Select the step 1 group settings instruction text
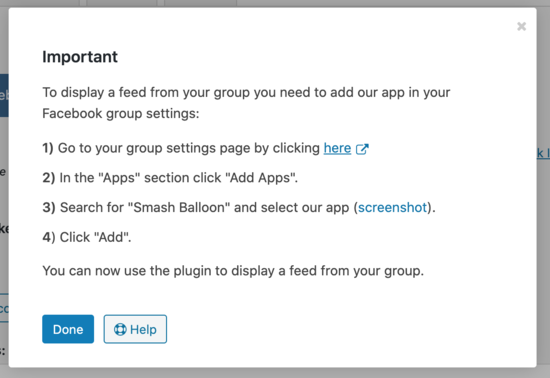 point(205,148)
